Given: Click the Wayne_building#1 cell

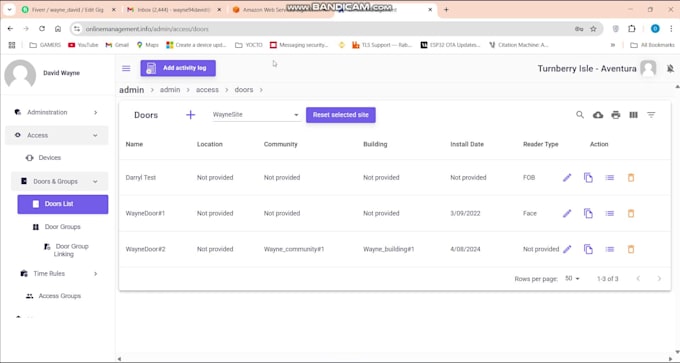Looking at the screenshot, I should click(389, 249).
